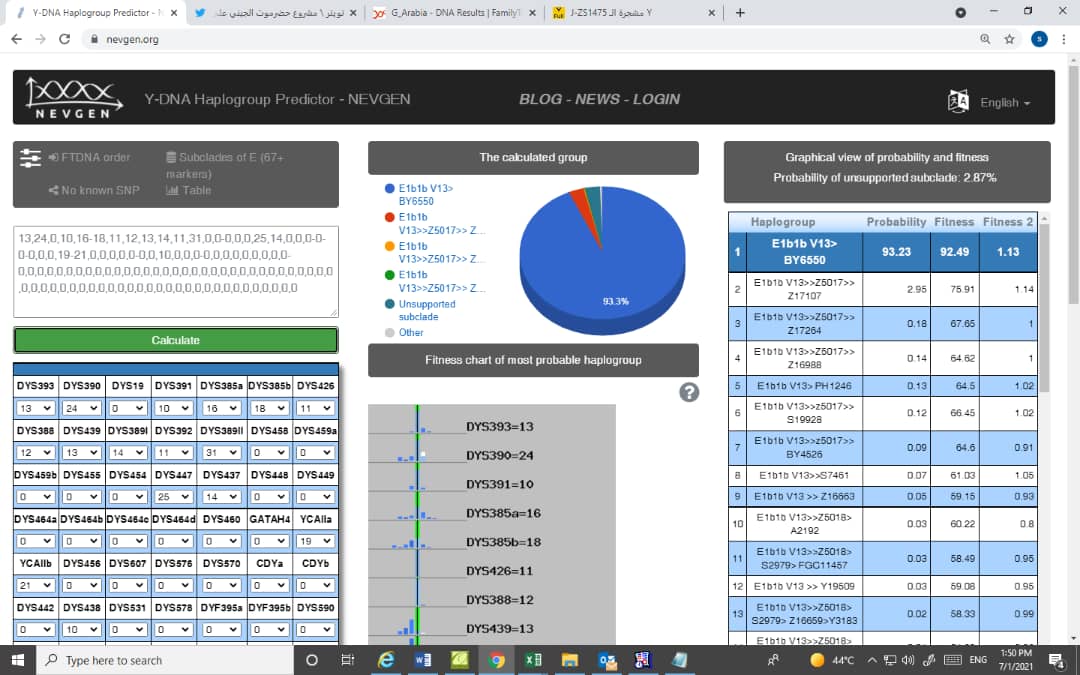1080x675 pixels.
Task: Reload the nevgen.org page
Action: [65, 39]
